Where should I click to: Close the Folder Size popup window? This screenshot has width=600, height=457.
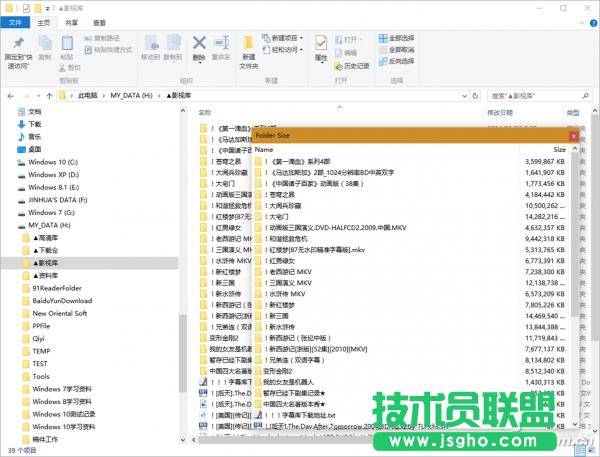click(573, 133)
